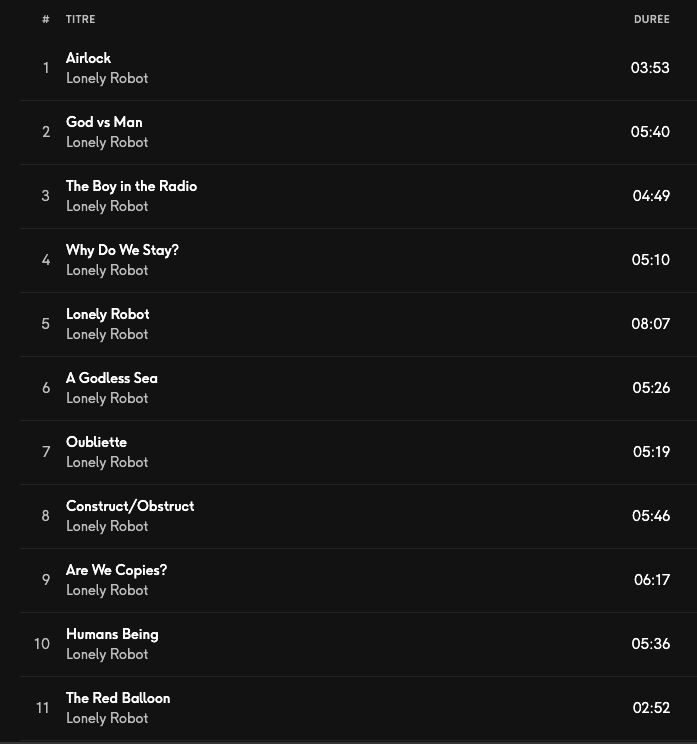Open the artist link below Oubliette
Viewport: 697px width, 744px height.
pos(107,462)
